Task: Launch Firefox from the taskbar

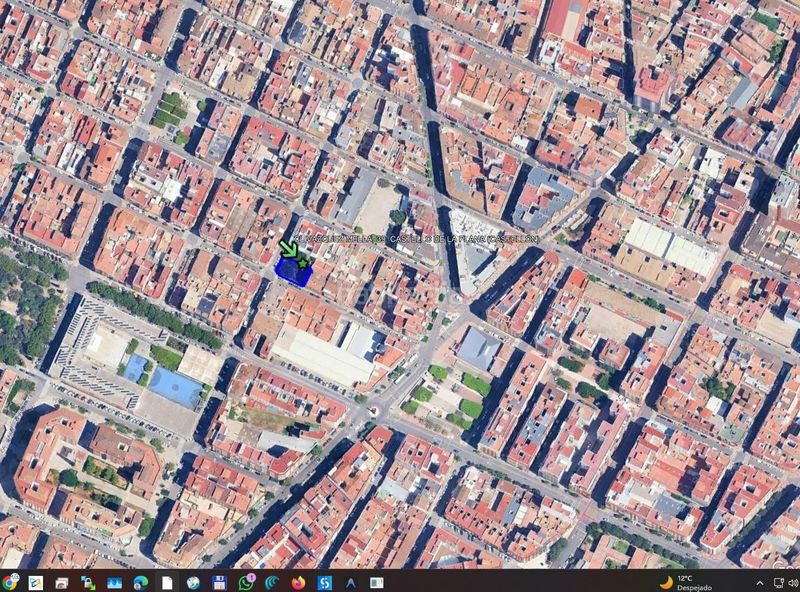Action: pyautogui.click(x=298, y=583)
